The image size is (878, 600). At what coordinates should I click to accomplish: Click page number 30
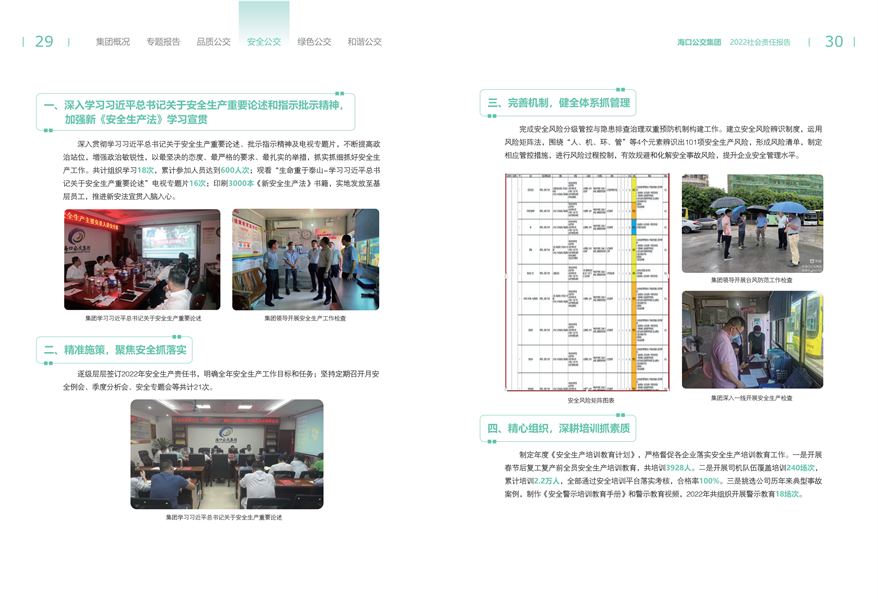point(833,42)
